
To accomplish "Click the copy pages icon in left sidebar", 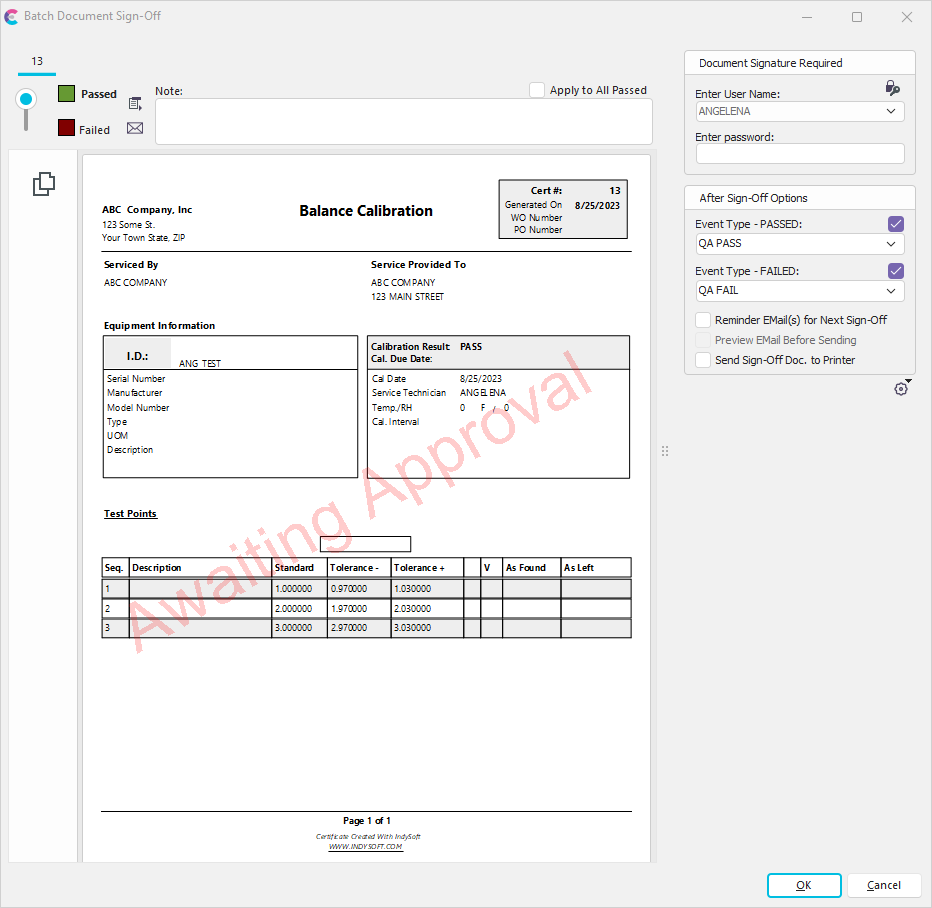I will tap(44, 184).
